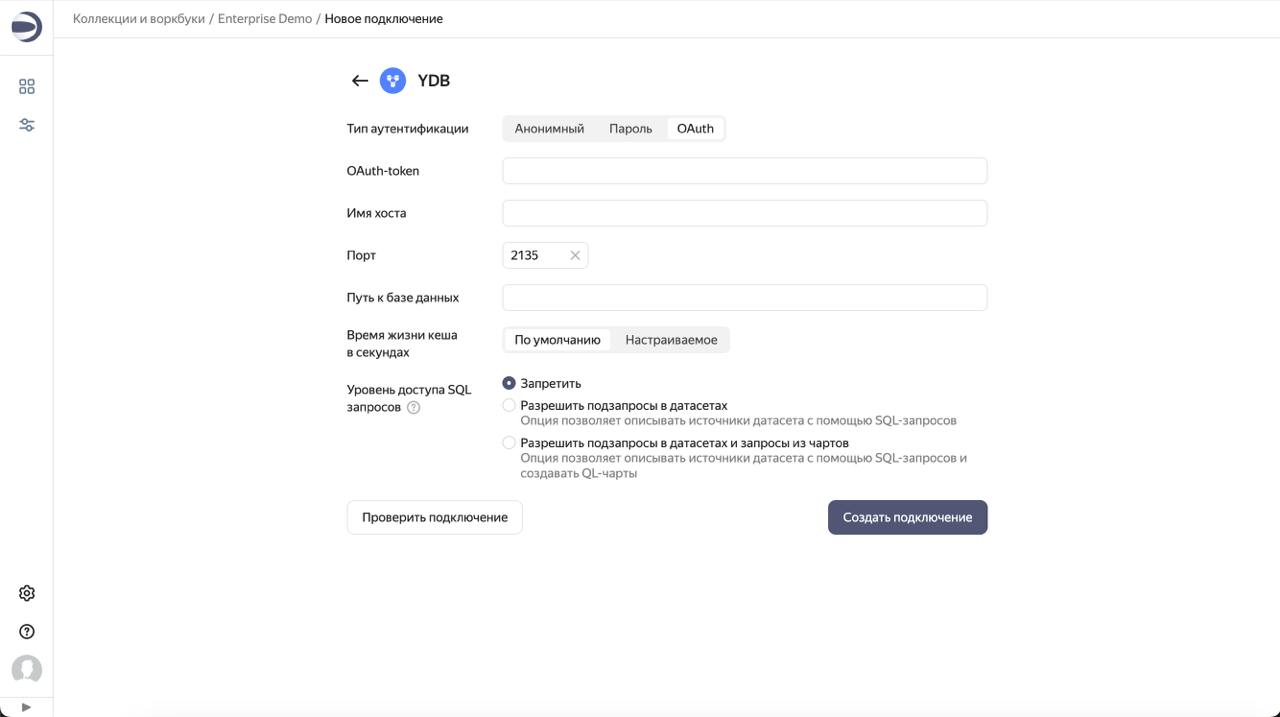The image size is (1280, 717).
Task: Open the collections grid icon in the sidebar
Action: tap(27, 86)
